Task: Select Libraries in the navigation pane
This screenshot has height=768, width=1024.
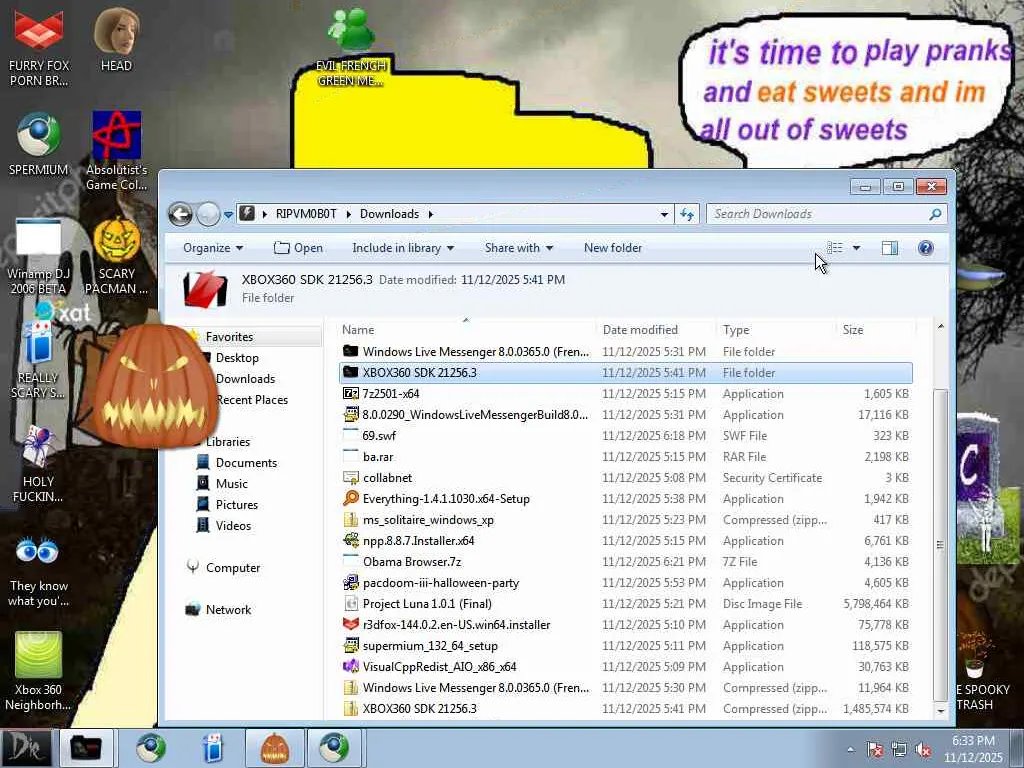Action: coord(228,441)
